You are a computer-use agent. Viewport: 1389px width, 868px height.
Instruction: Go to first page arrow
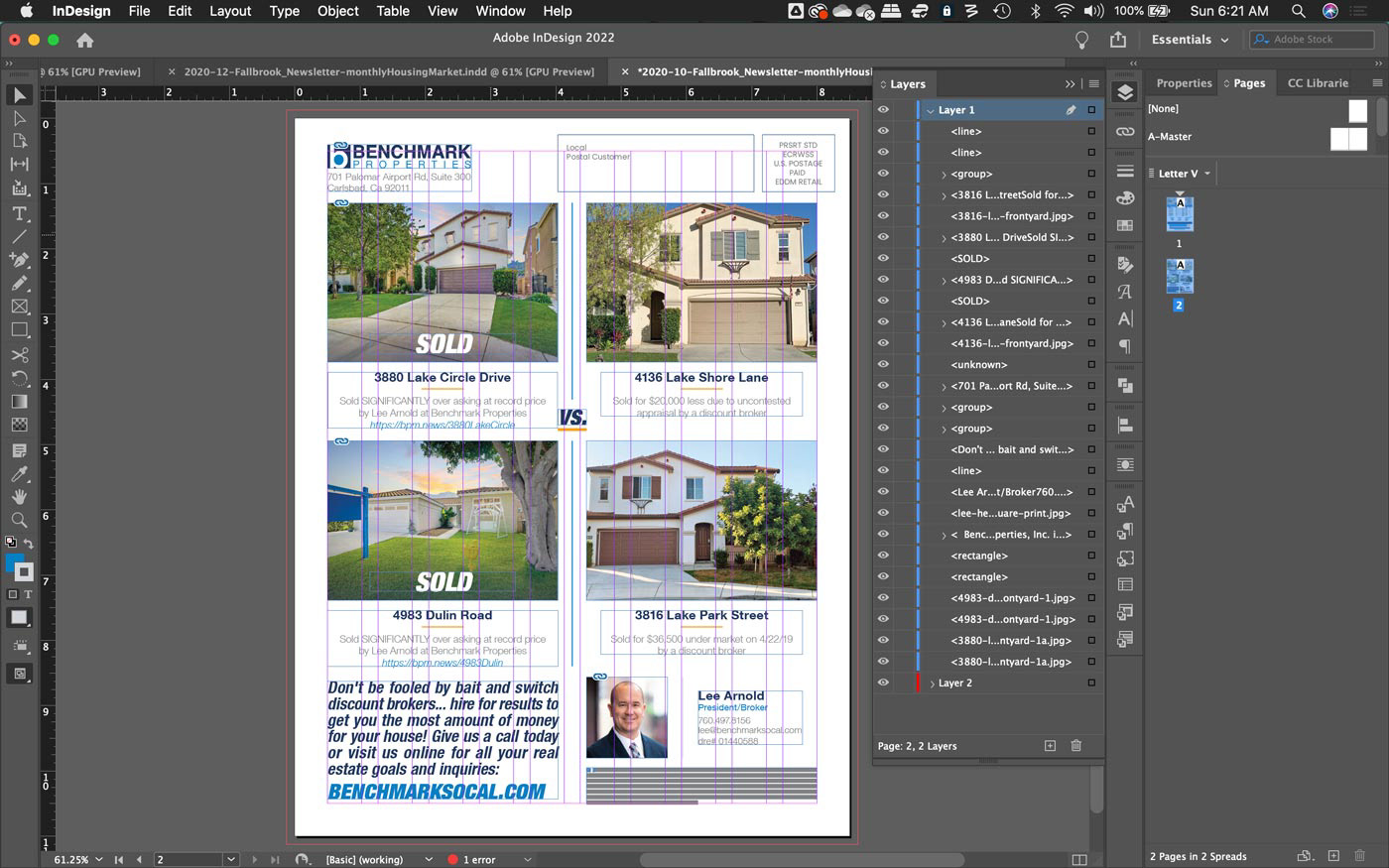click(119, 860)
